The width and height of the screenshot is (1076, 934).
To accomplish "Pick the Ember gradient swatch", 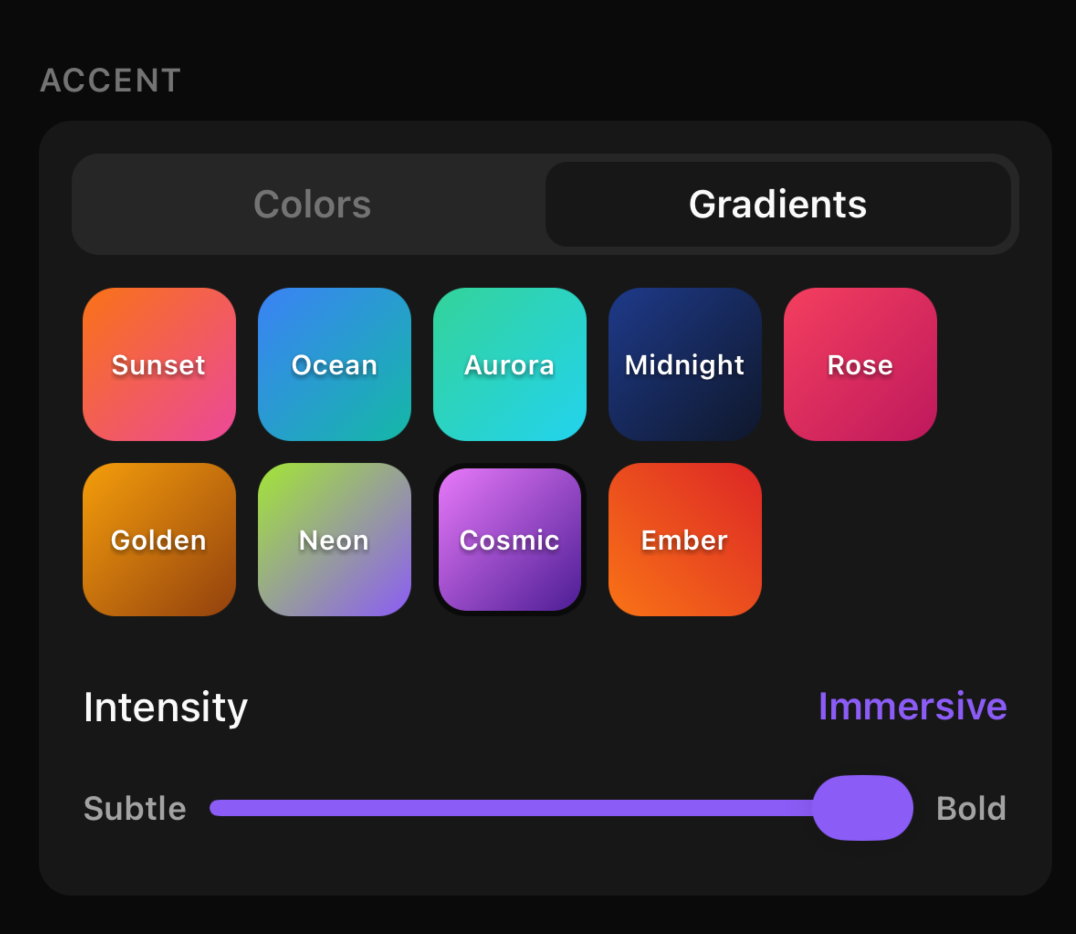I will point(685,539).
